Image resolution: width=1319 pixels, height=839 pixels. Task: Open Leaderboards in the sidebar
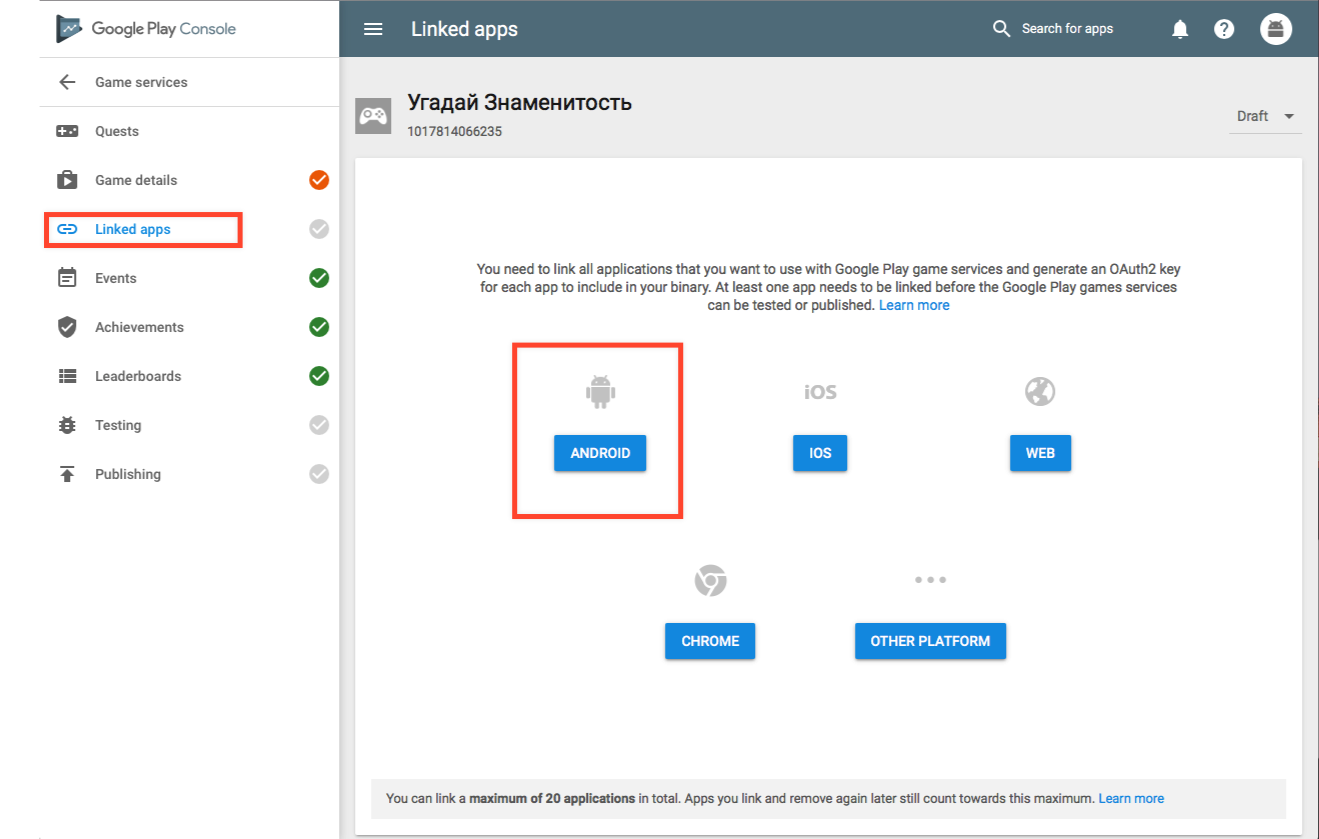coord(138,376)
